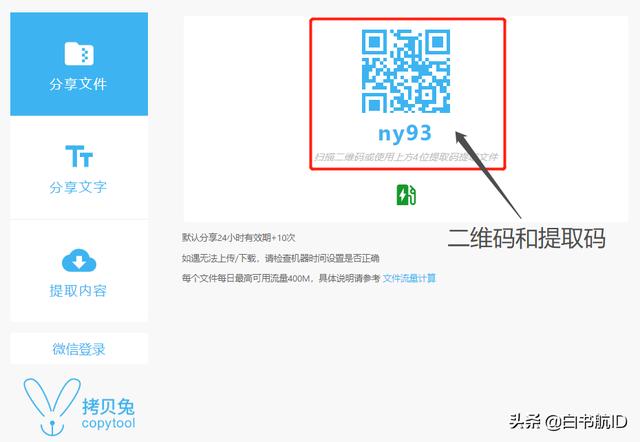Switch to the 分享文字 tab
This screenshot has height=442, width=640.
tap(79, 168)
